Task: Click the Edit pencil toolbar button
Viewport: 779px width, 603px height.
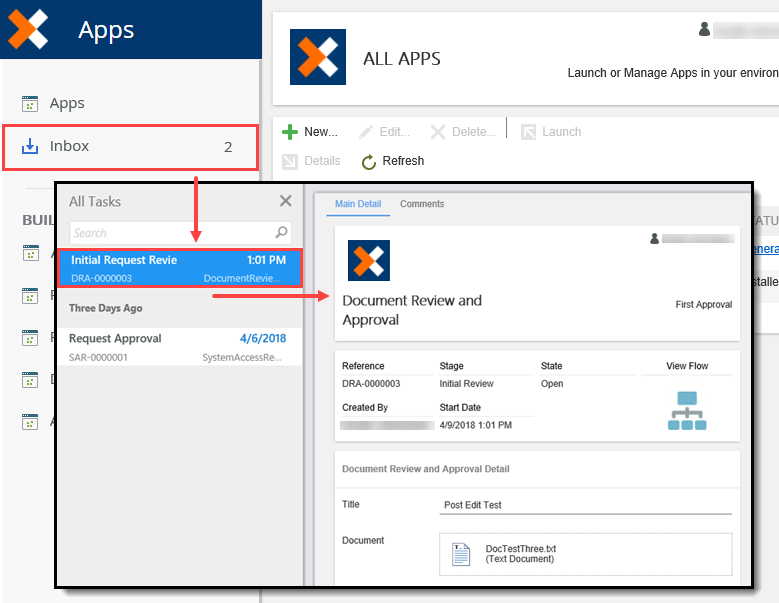Action: click(x=384, y=132)
